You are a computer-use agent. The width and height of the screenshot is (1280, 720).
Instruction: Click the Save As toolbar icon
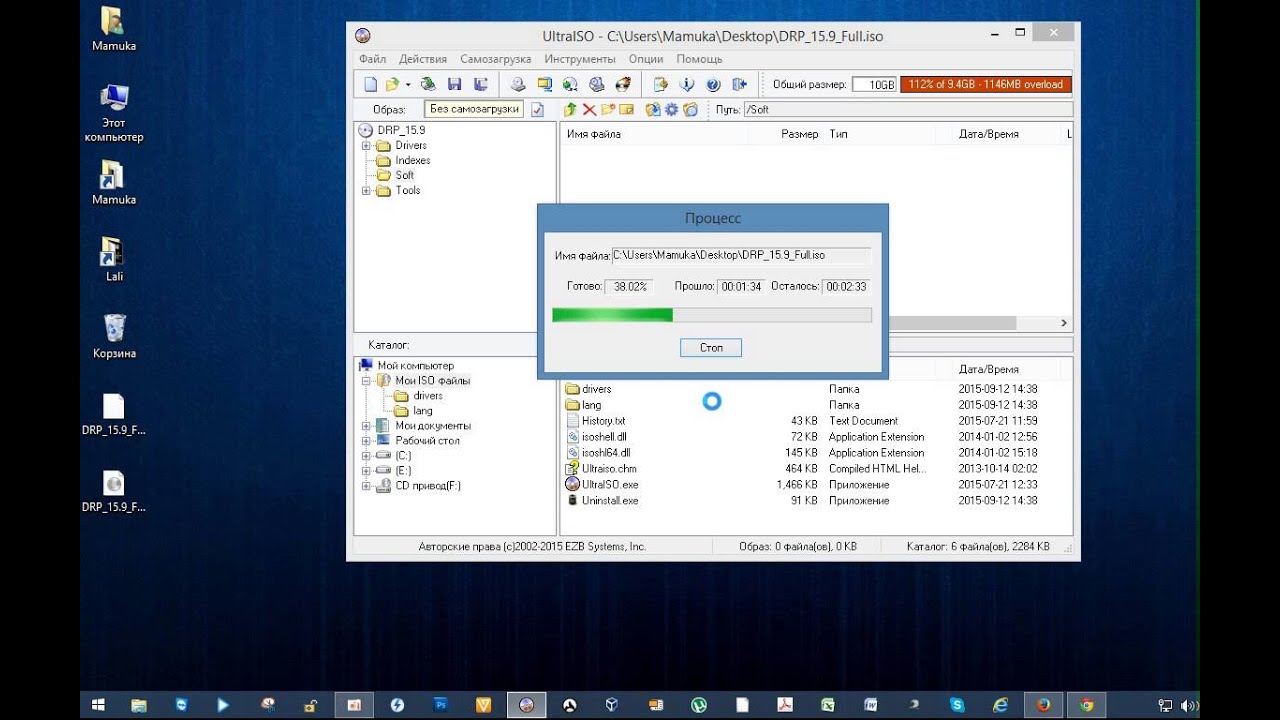pyautogui.click(x=481, y=85)
